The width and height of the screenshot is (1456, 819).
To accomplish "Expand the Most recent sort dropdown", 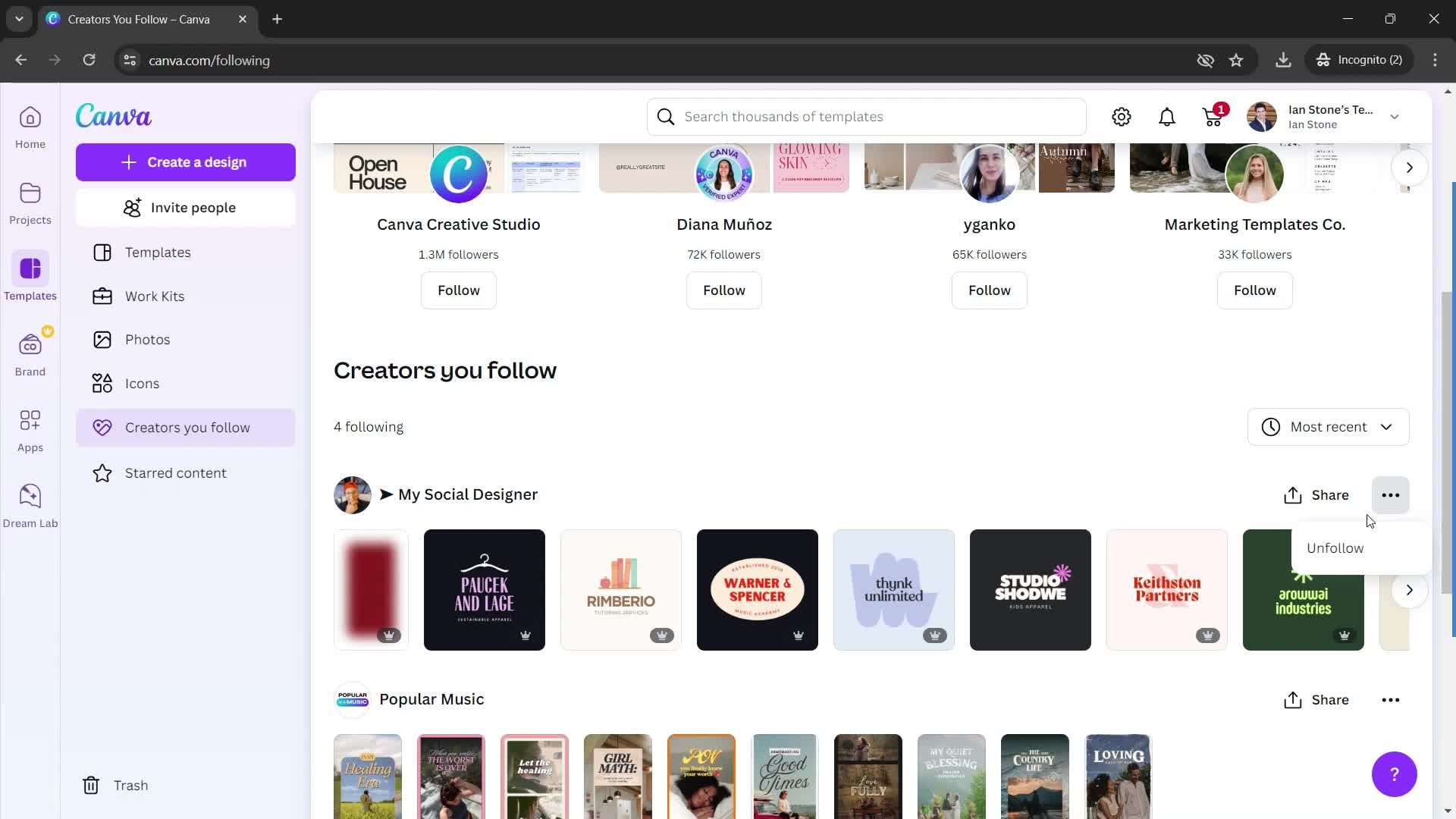I will (1328, 427).
